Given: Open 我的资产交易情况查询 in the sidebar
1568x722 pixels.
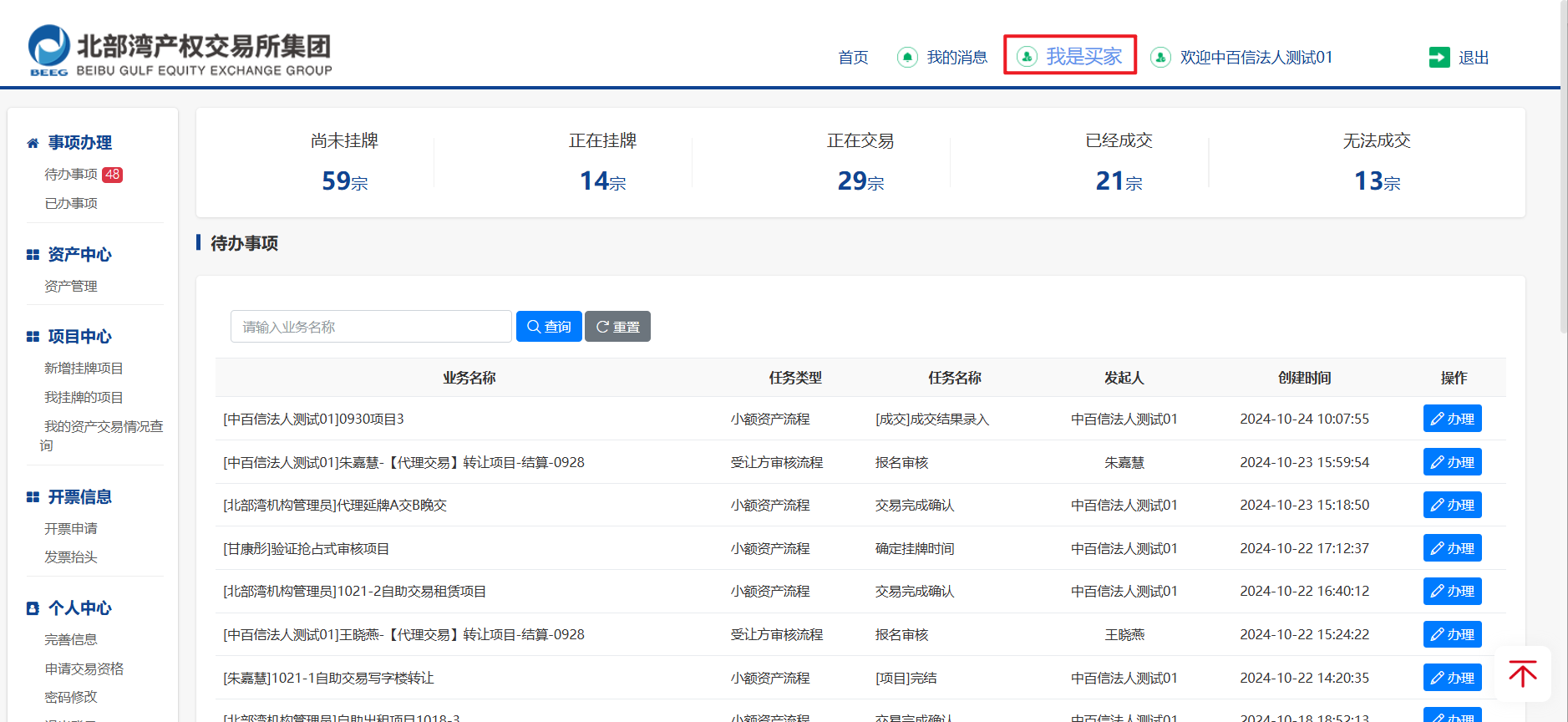Looking at the screenshot, I should 101,435.
